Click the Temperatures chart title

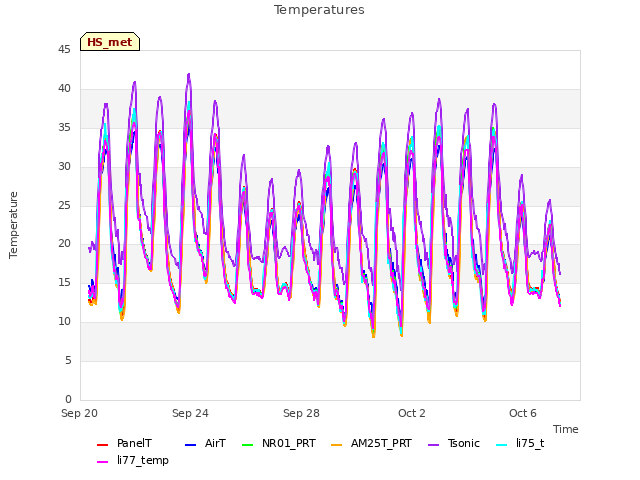(x=319, y=10)
